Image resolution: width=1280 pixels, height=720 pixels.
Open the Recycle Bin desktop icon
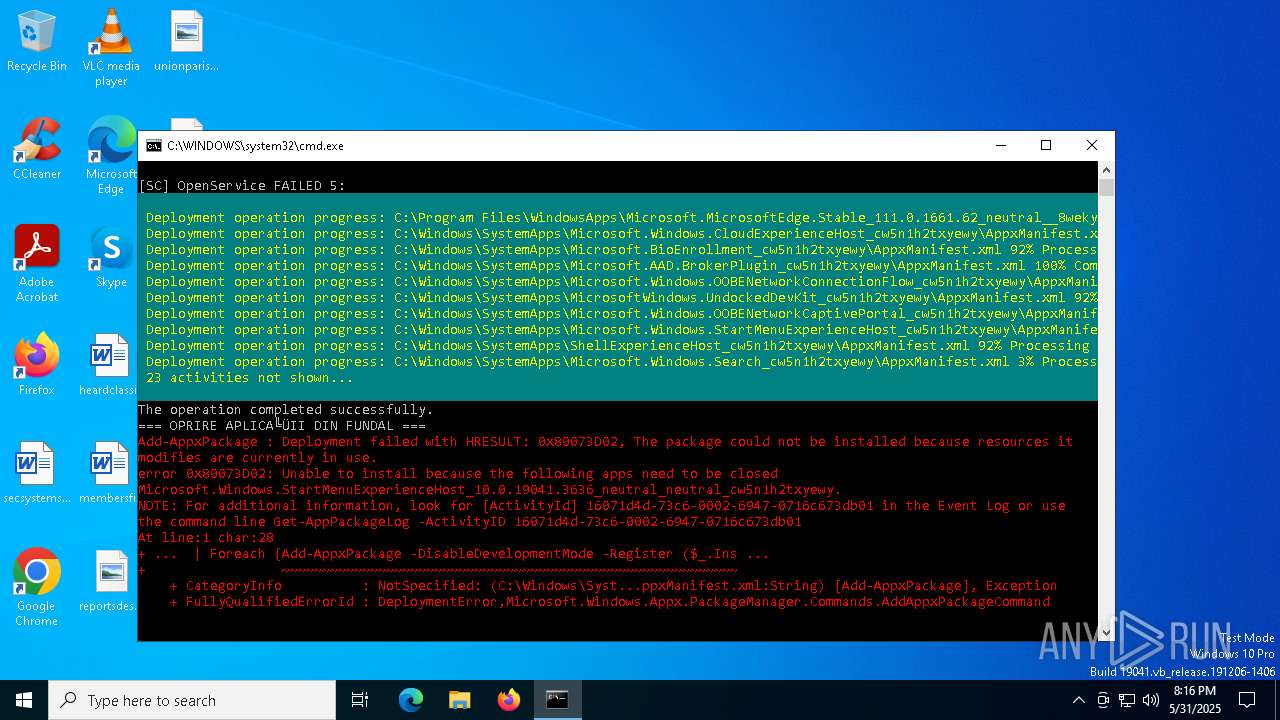[x=37, y=42]
